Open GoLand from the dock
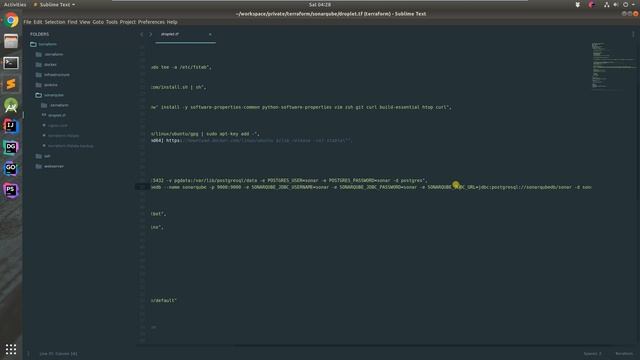This screenshot has height=360, width=640. coord(11,169)
